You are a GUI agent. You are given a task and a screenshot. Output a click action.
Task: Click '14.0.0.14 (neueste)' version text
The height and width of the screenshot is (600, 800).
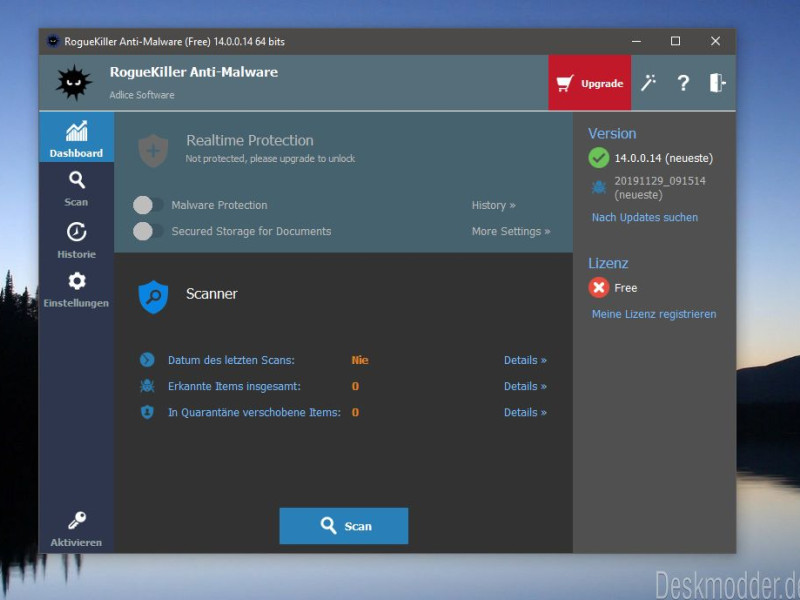pos(663,158)
